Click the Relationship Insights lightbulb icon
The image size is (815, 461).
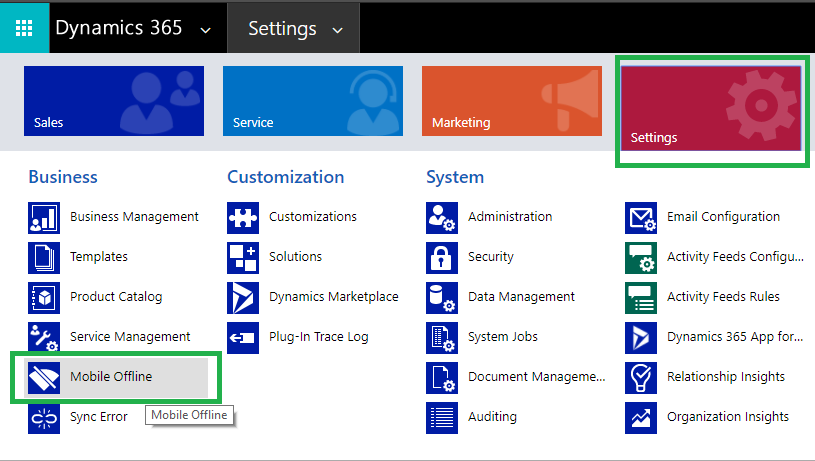(x=641, y=378)
